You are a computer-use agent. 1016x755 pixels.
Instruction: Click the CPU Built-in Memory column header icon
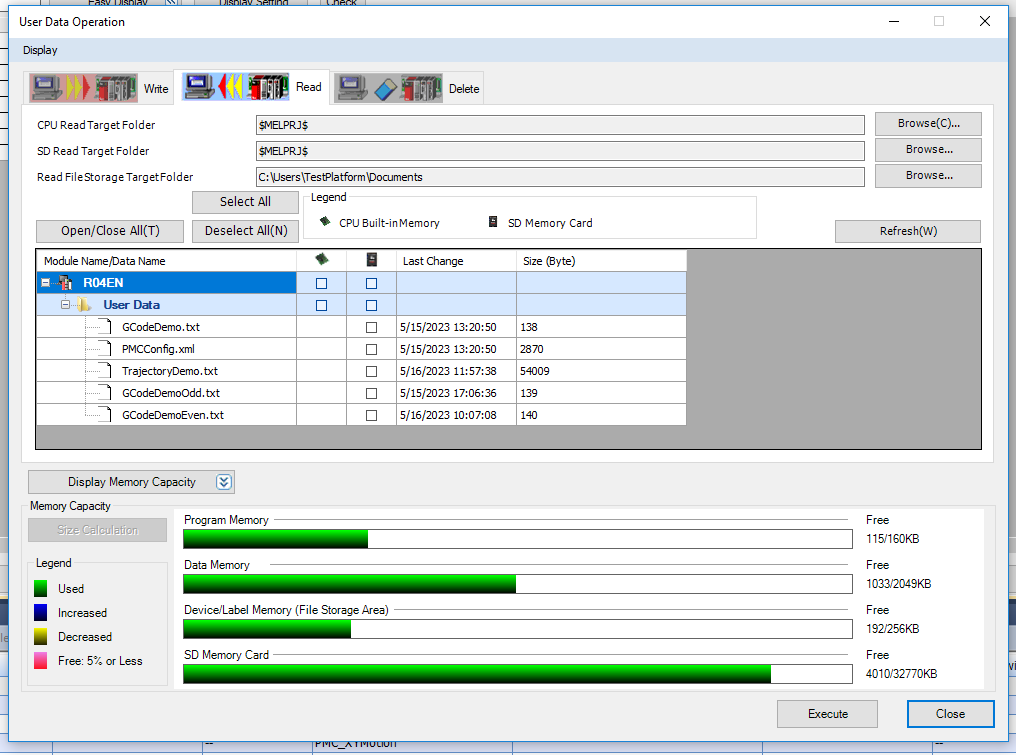[x=321, y=260]
